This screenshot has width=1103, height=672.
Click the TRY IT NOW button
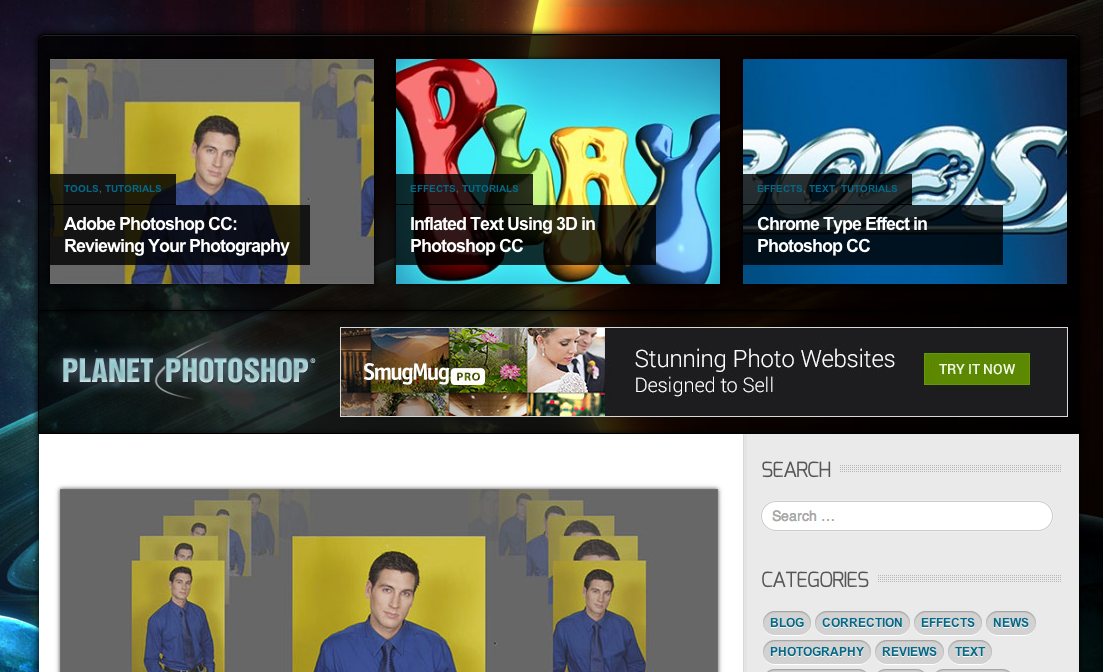point(976,369)
